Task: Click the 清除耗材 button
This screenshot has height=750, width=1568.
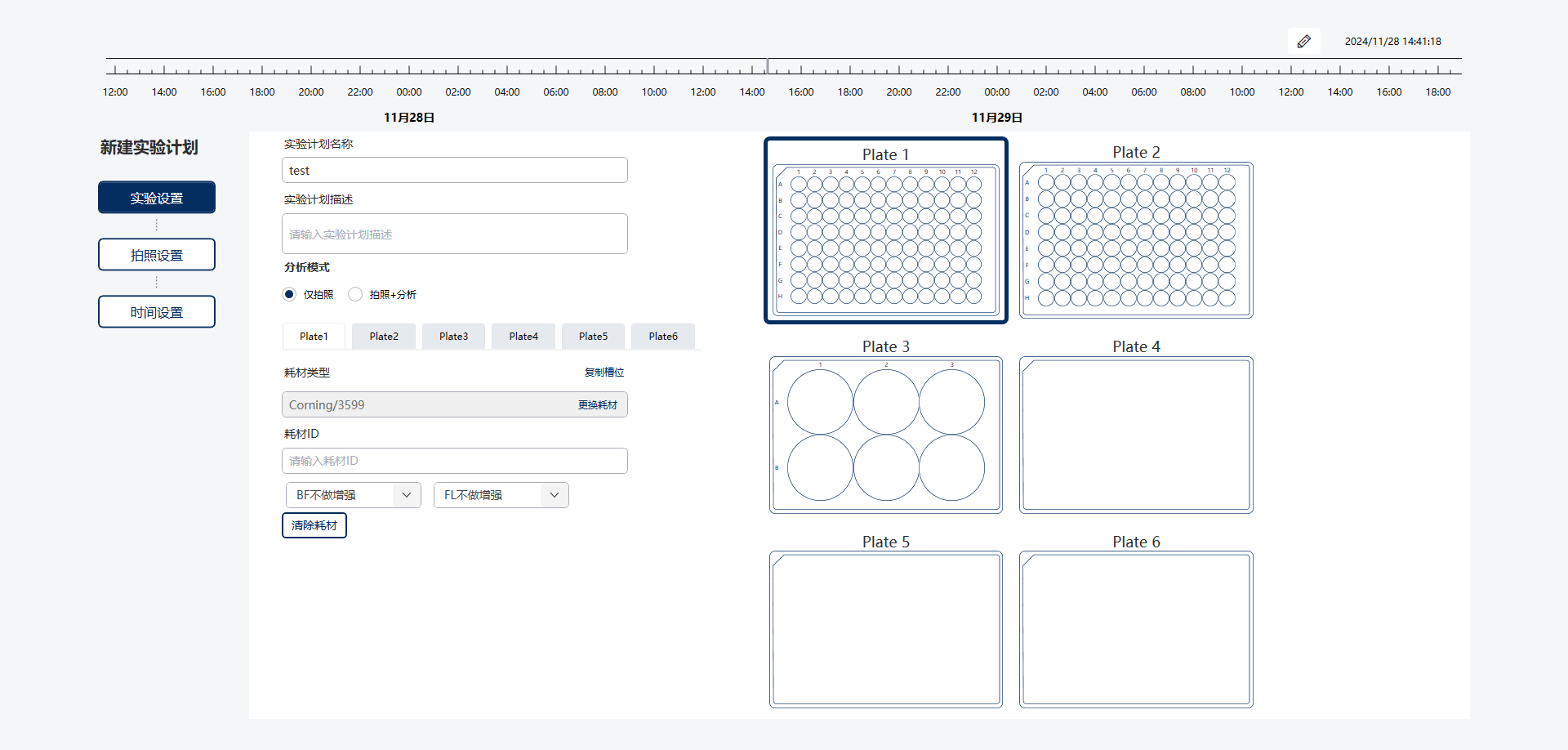Action: click(314, 525)
